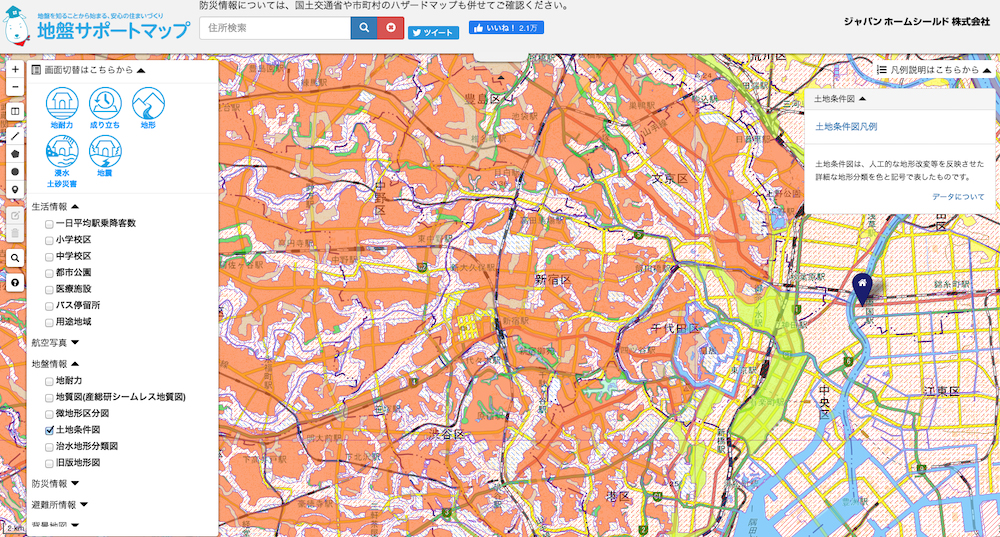This screenshot has width=1000, height=537.
Task: Click the 地盤サポートマップ logo
Action: point(112,30)
